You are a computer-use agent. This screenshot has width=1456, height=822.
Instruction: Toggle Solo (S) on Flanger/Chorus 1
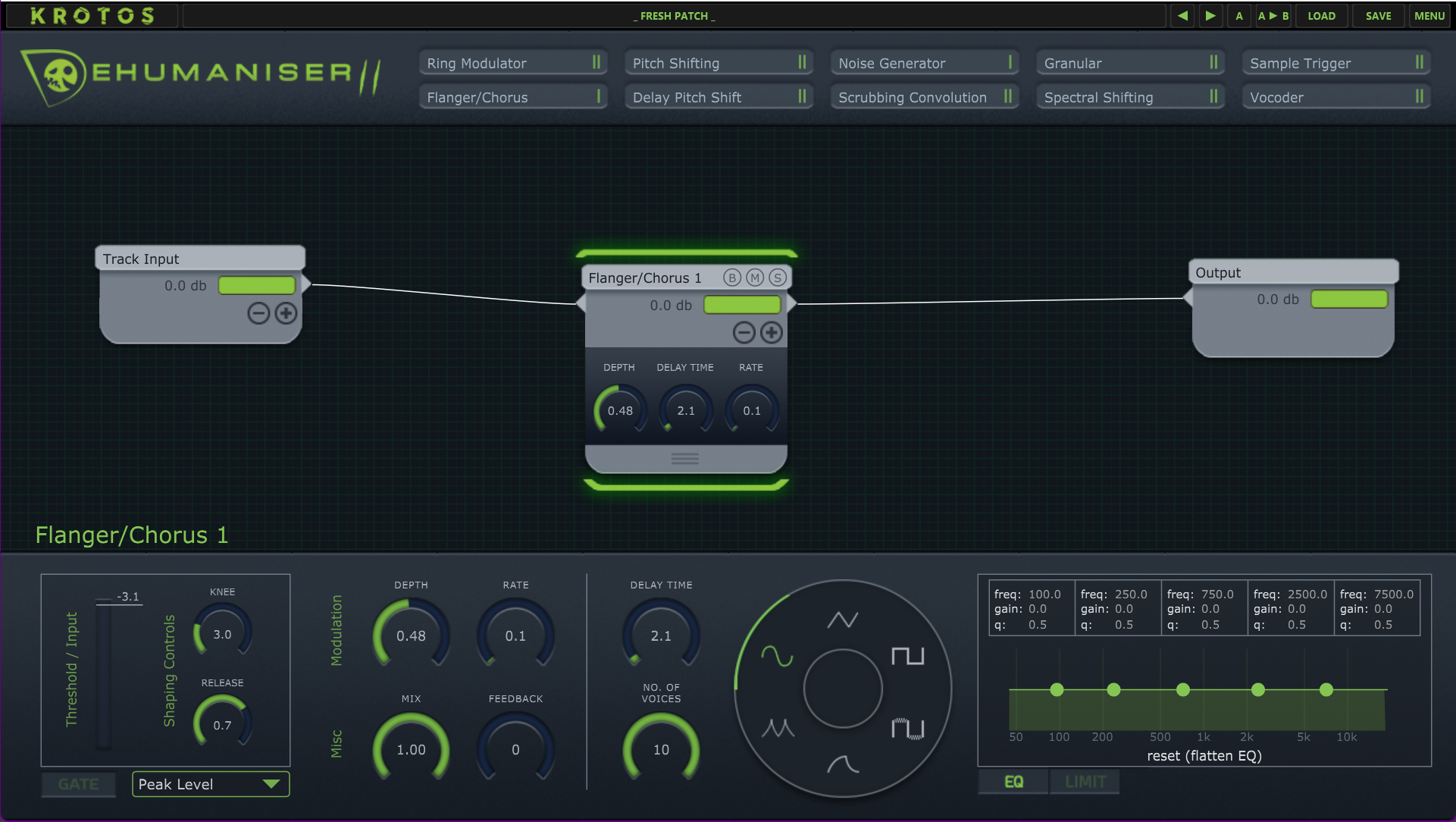pyautogui.click(x=778, y=278)
